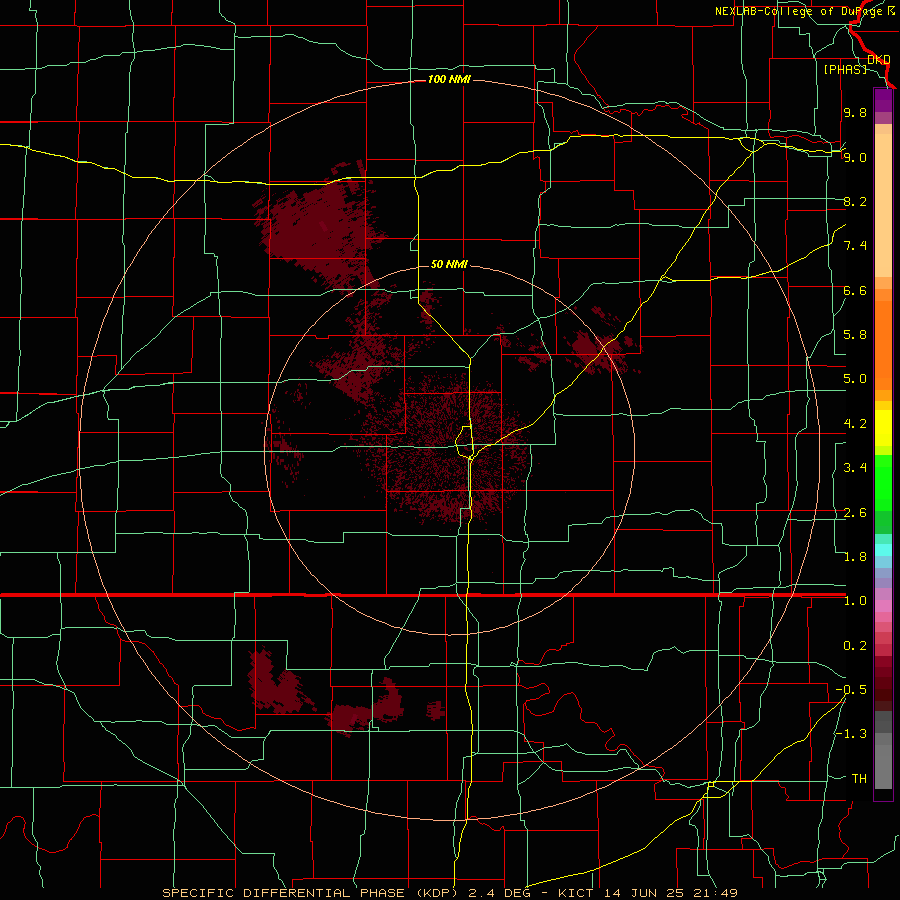Viewport: 900px width, 900px height.
Task: Click the 100 NMI range ring label
Action: 449,79
